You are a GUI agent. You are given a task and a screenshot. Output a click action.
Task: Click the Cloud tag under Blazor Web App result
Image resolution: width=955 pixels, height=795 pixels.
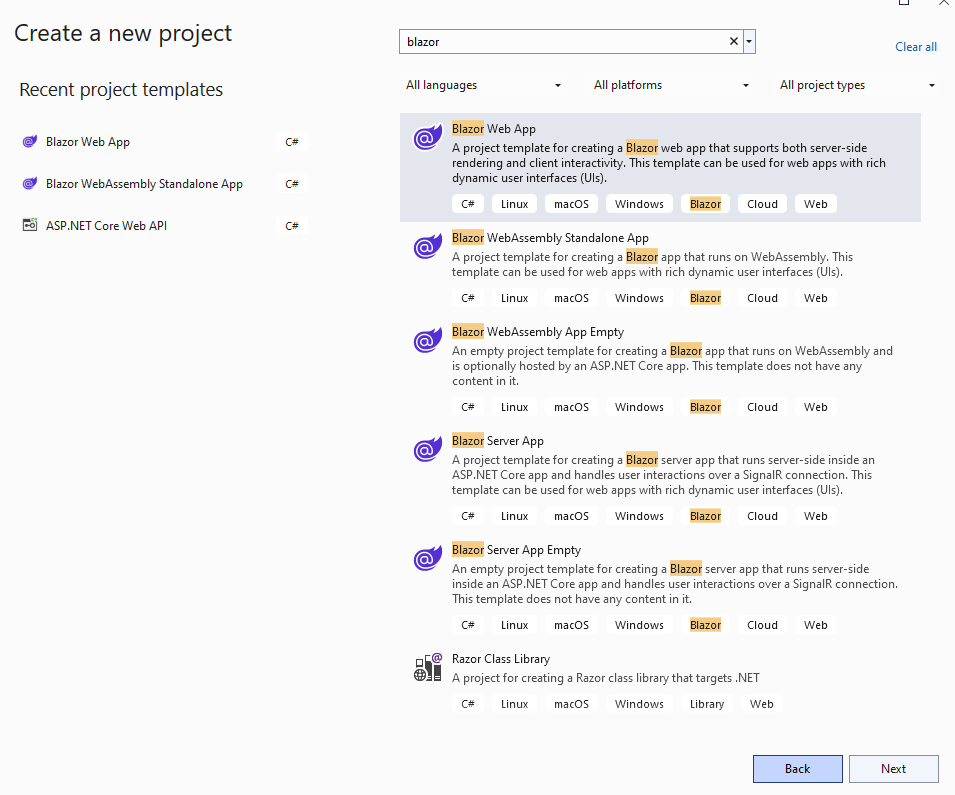(x=762, y=204)
